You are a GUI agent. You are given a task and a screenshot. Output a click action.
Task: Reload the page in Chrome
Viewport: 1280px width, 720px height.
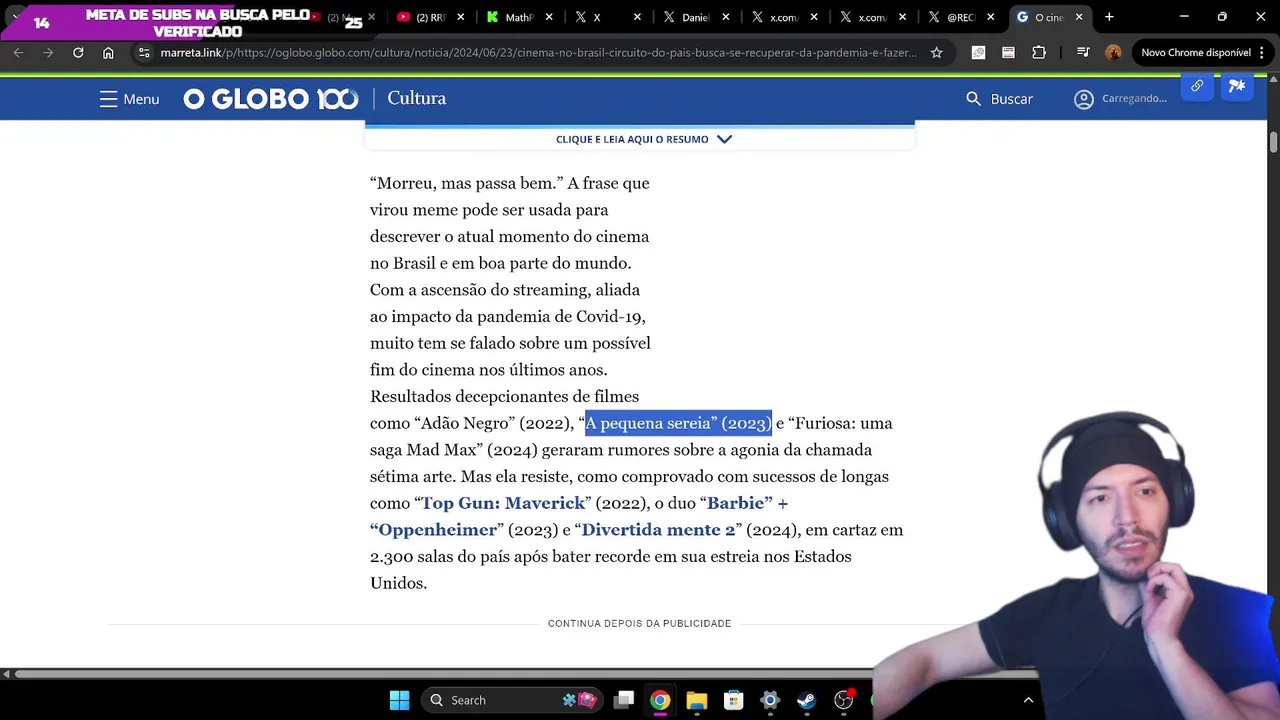pos(78,53)
